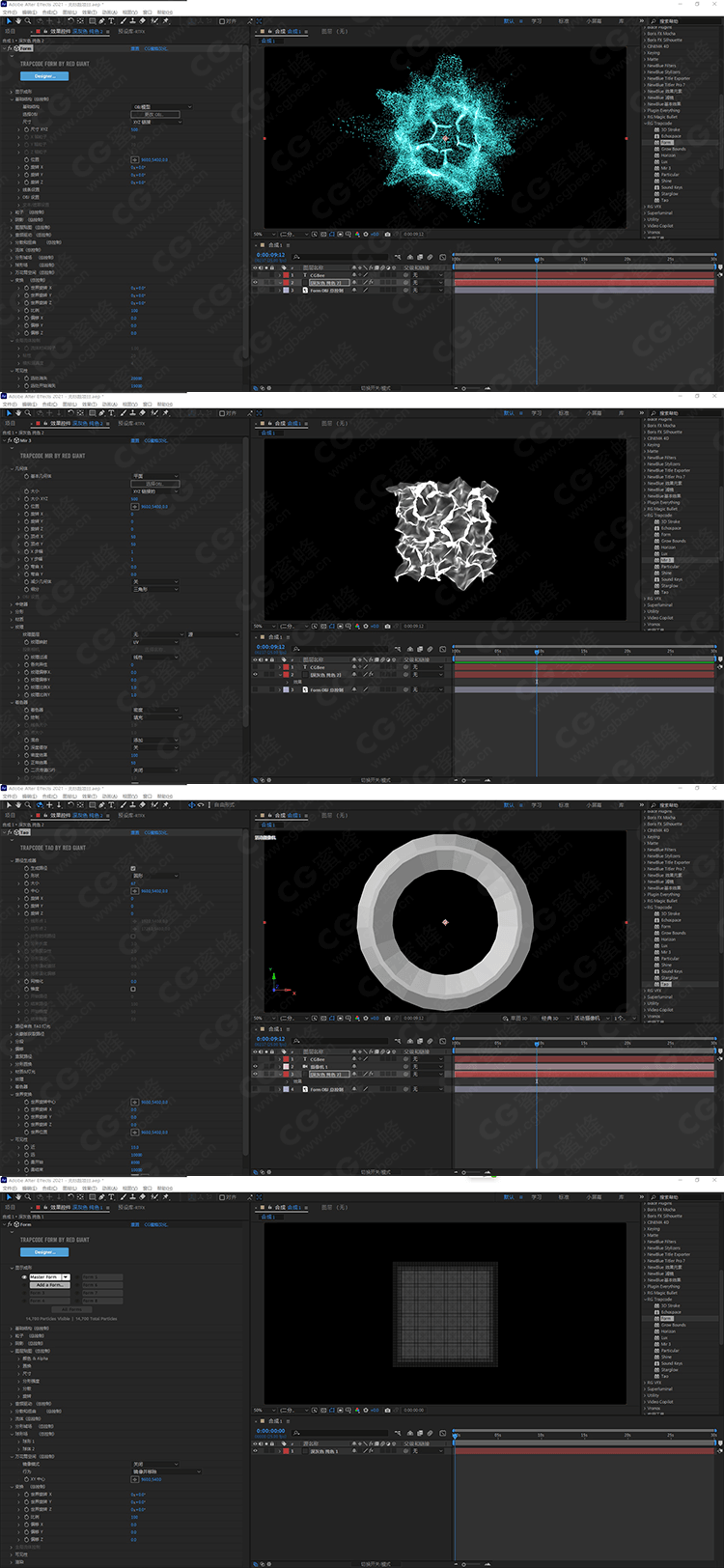This screenshot has width=724, height=1568.
Task: Toggle the 比例 stopwatch in Master Form window
Action: click(x=26, y=1517)
